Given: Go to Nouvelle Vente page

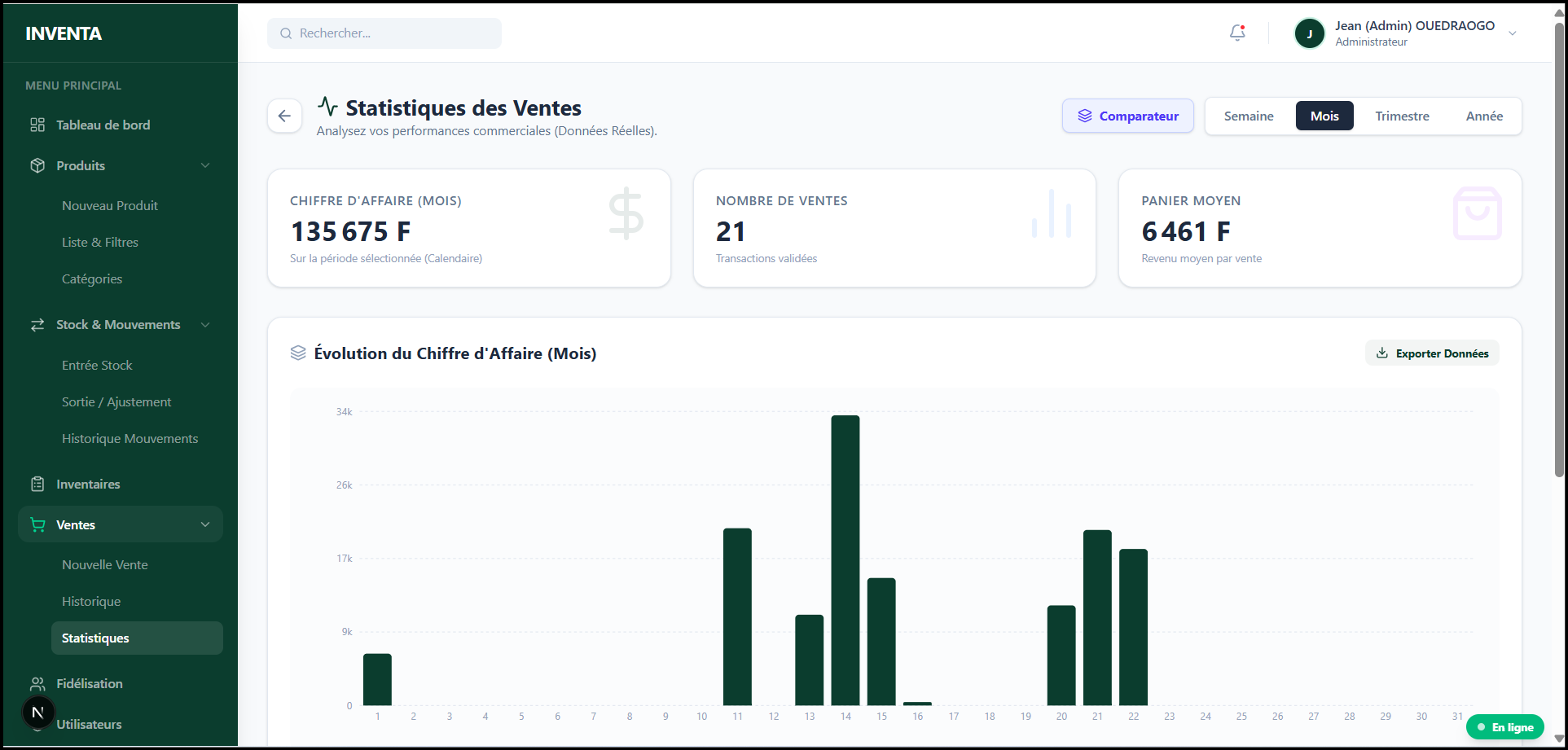Looking at the screenshot, I should click(104, 565).
